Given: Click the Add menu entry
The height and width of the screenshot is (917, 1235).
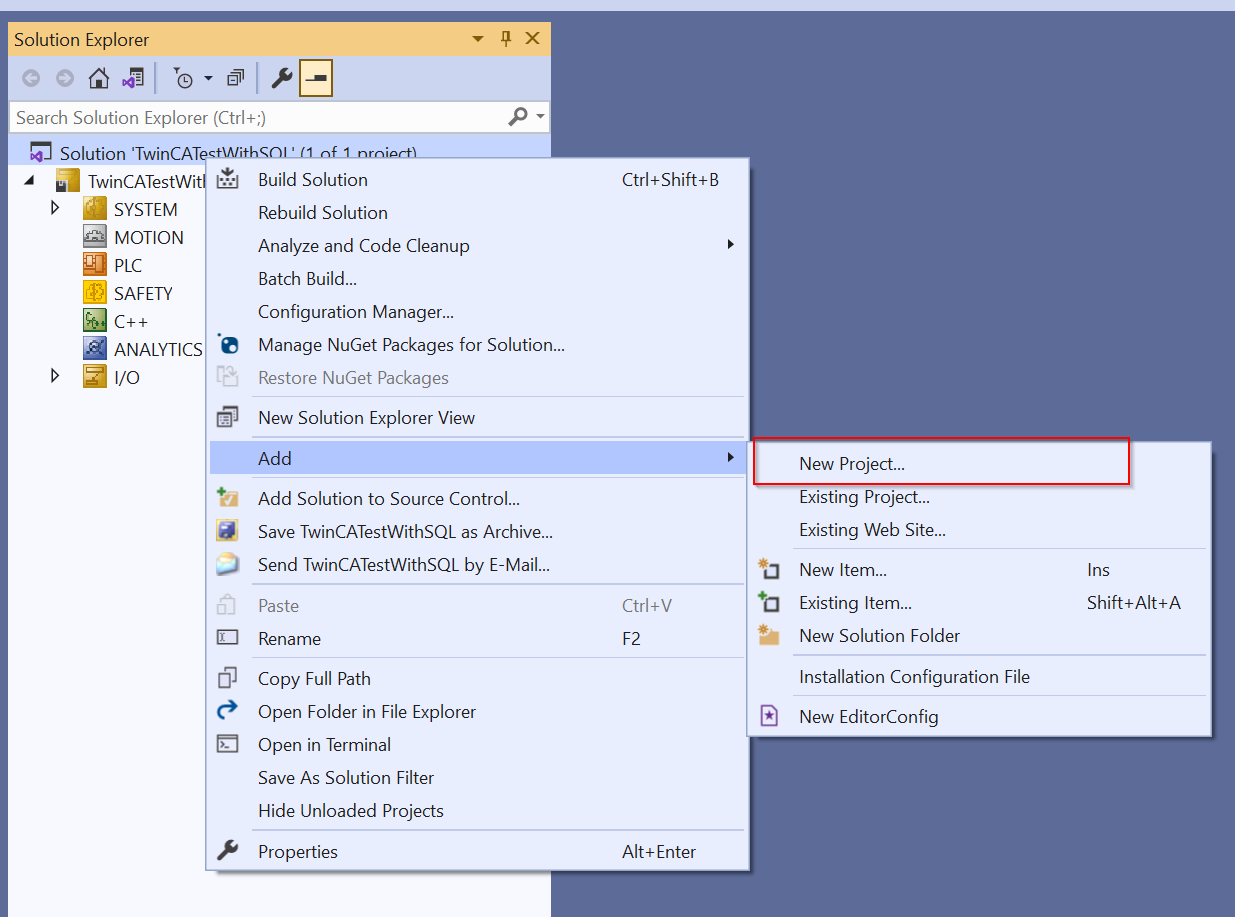Looking at the screenshot, I should point(477,459).
